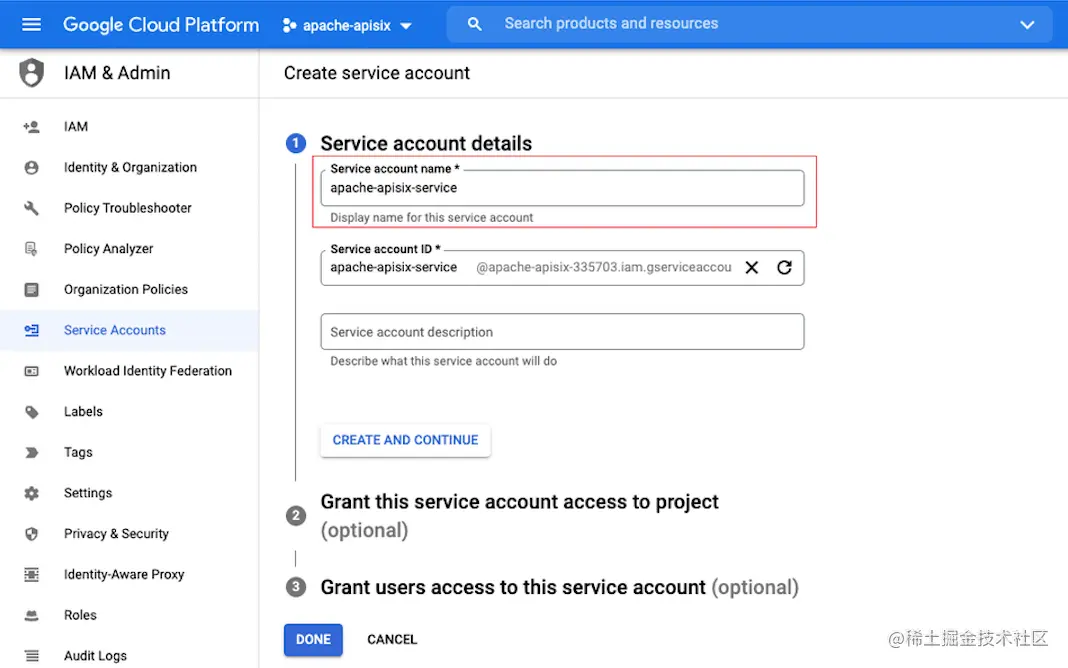
Task: Click the DONE button
Action: coord(313,639)
